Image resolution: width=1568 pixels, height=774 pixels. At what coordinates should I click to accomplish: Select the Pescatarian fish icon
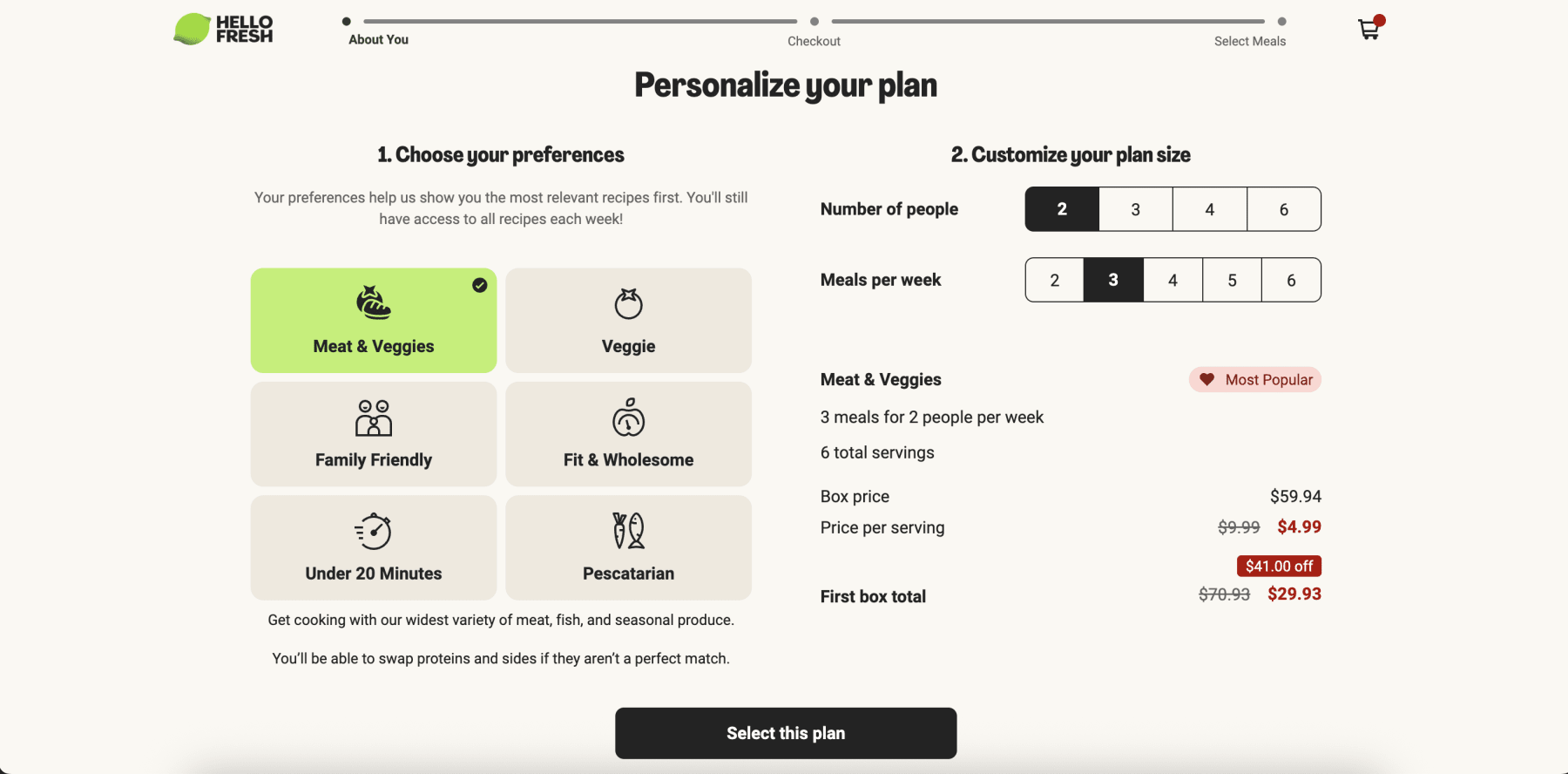[x=628, y=533]
